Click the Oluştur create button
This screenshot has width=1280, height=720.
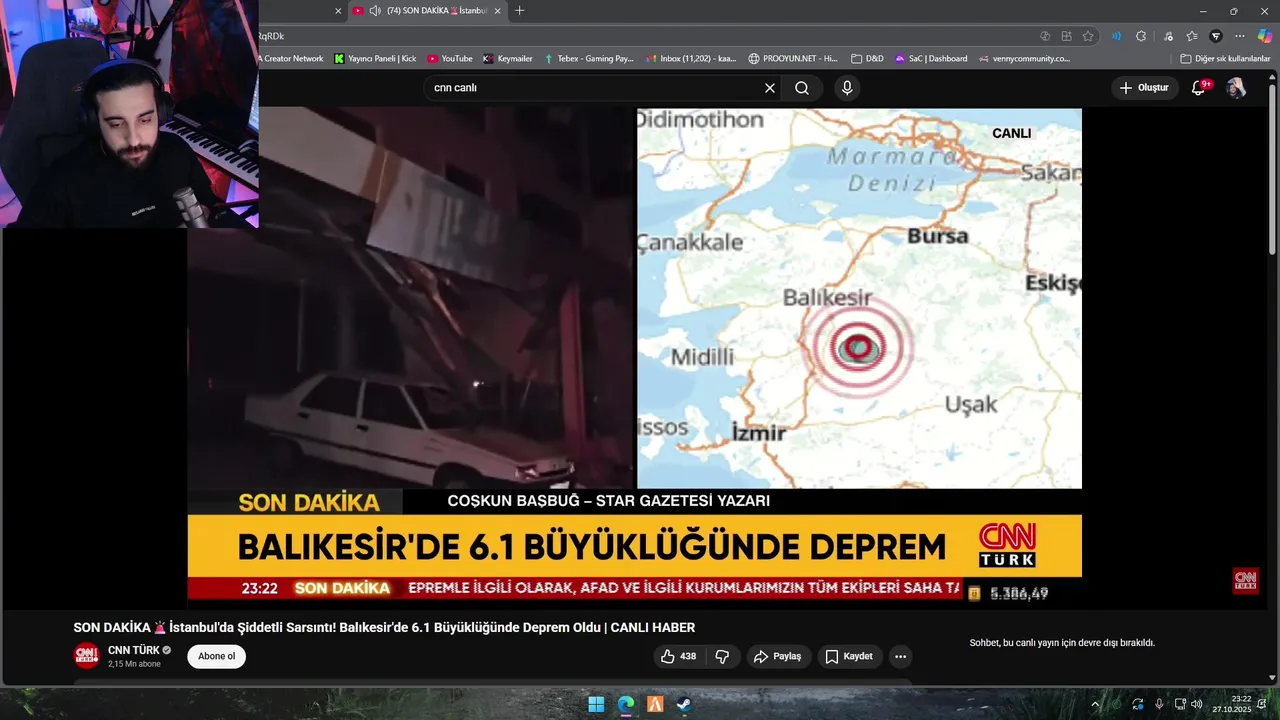[1143, 88]
